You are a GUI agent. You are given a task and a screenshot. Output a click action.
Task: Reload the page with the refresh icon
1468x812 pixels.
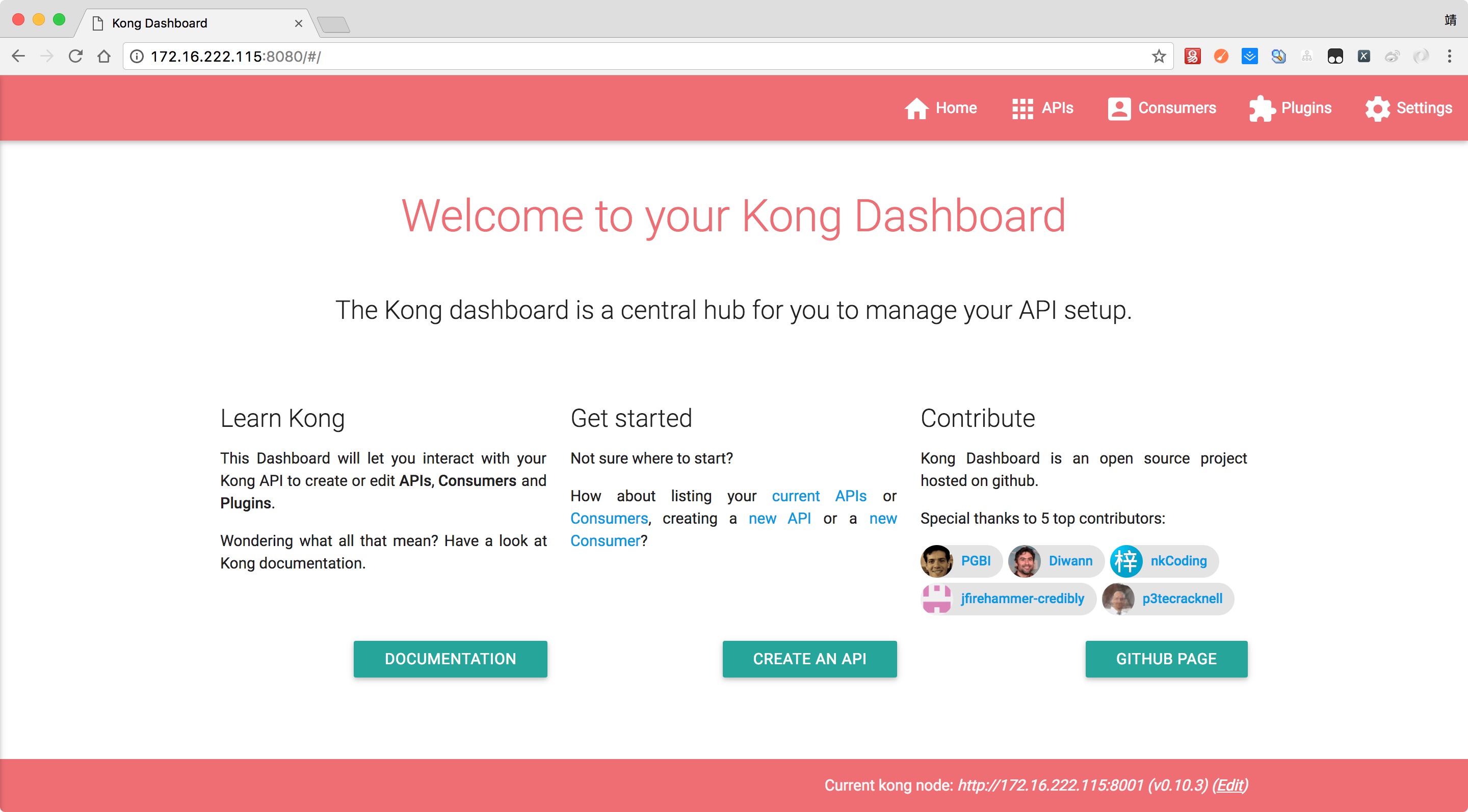coord(75,56)
